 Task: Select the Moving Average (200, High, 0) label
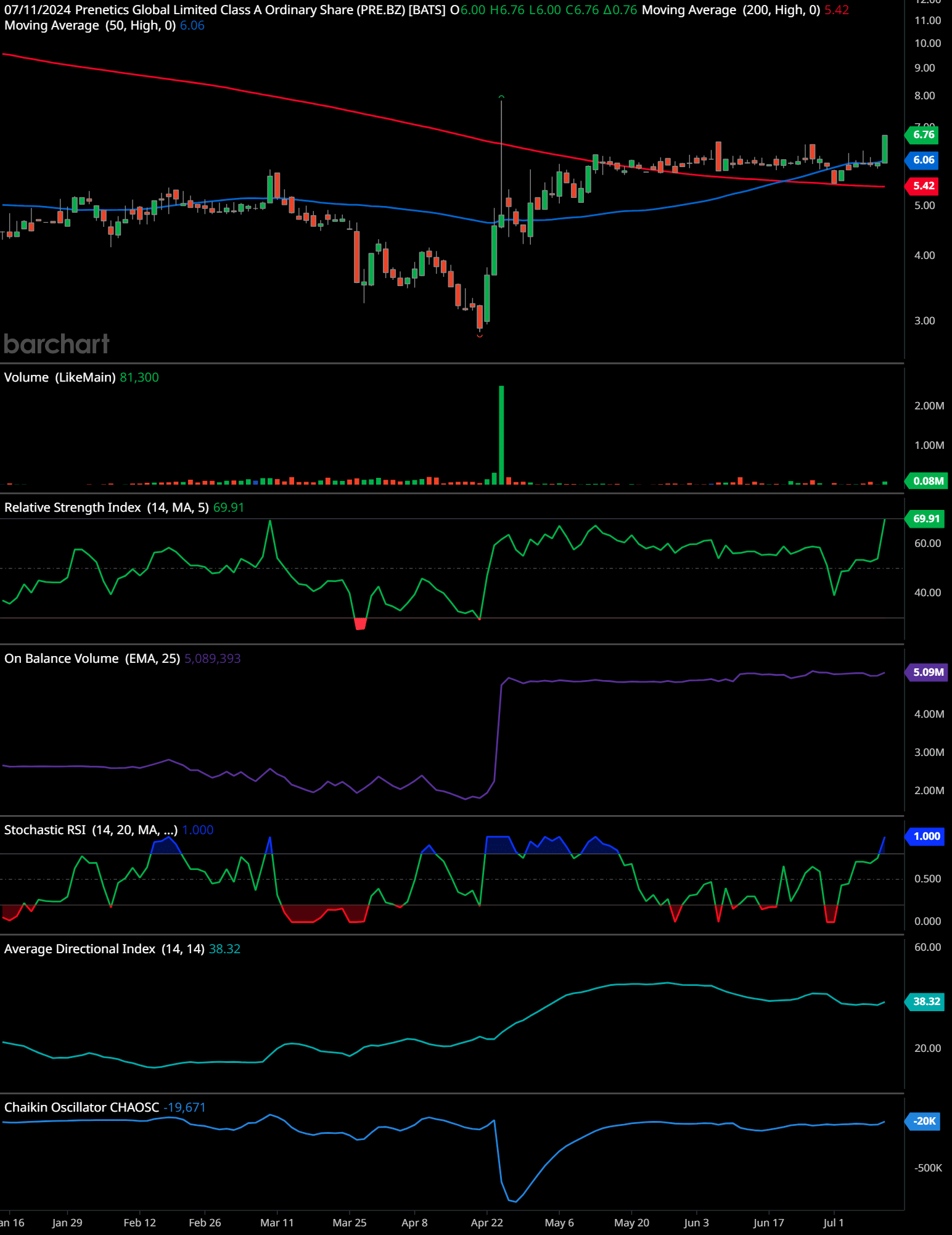coord(731,10)
